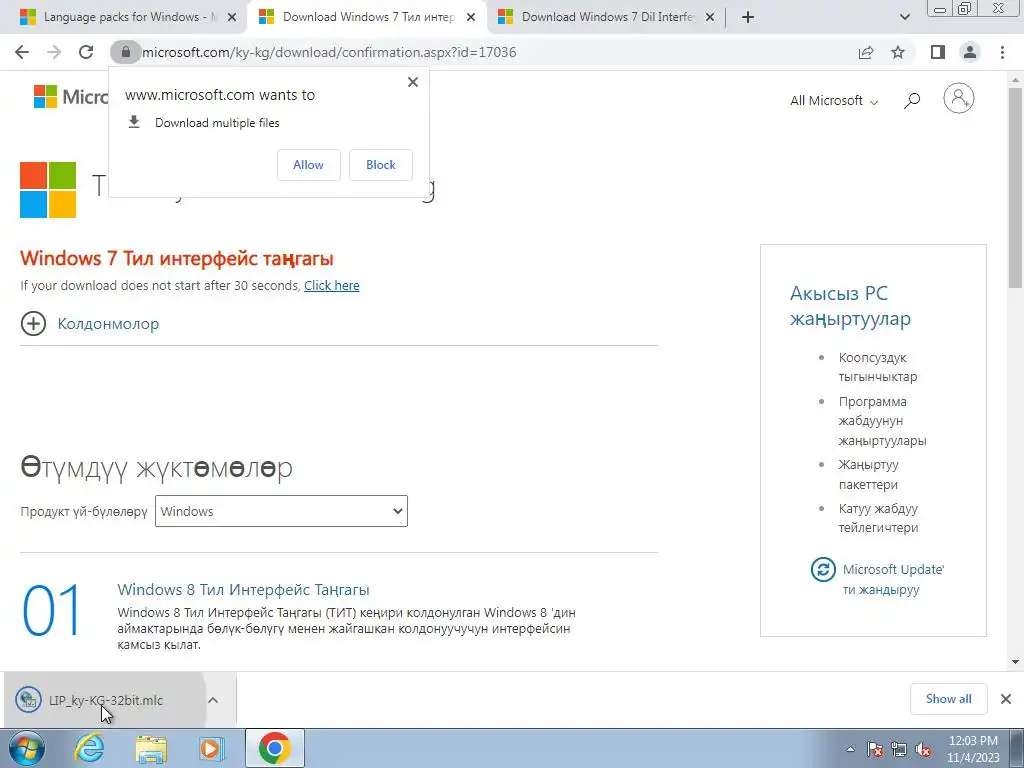The image size is (1024, 768).
Task: Click the Microsoft logo in header
Action: coord(71,97)
